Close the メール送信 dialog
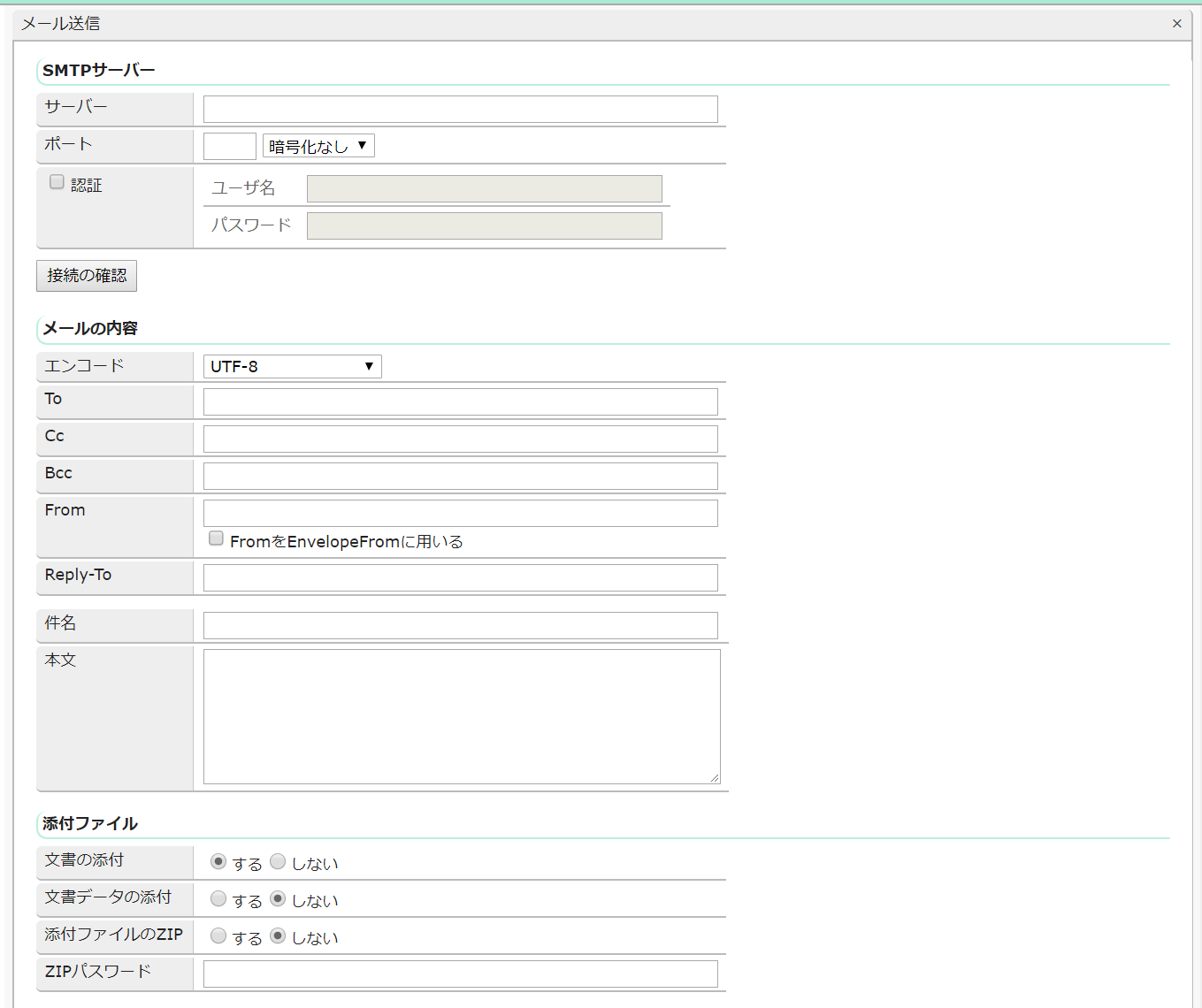The height and width of the screenshot is (1008, 1202). (x=1176, y=24)
